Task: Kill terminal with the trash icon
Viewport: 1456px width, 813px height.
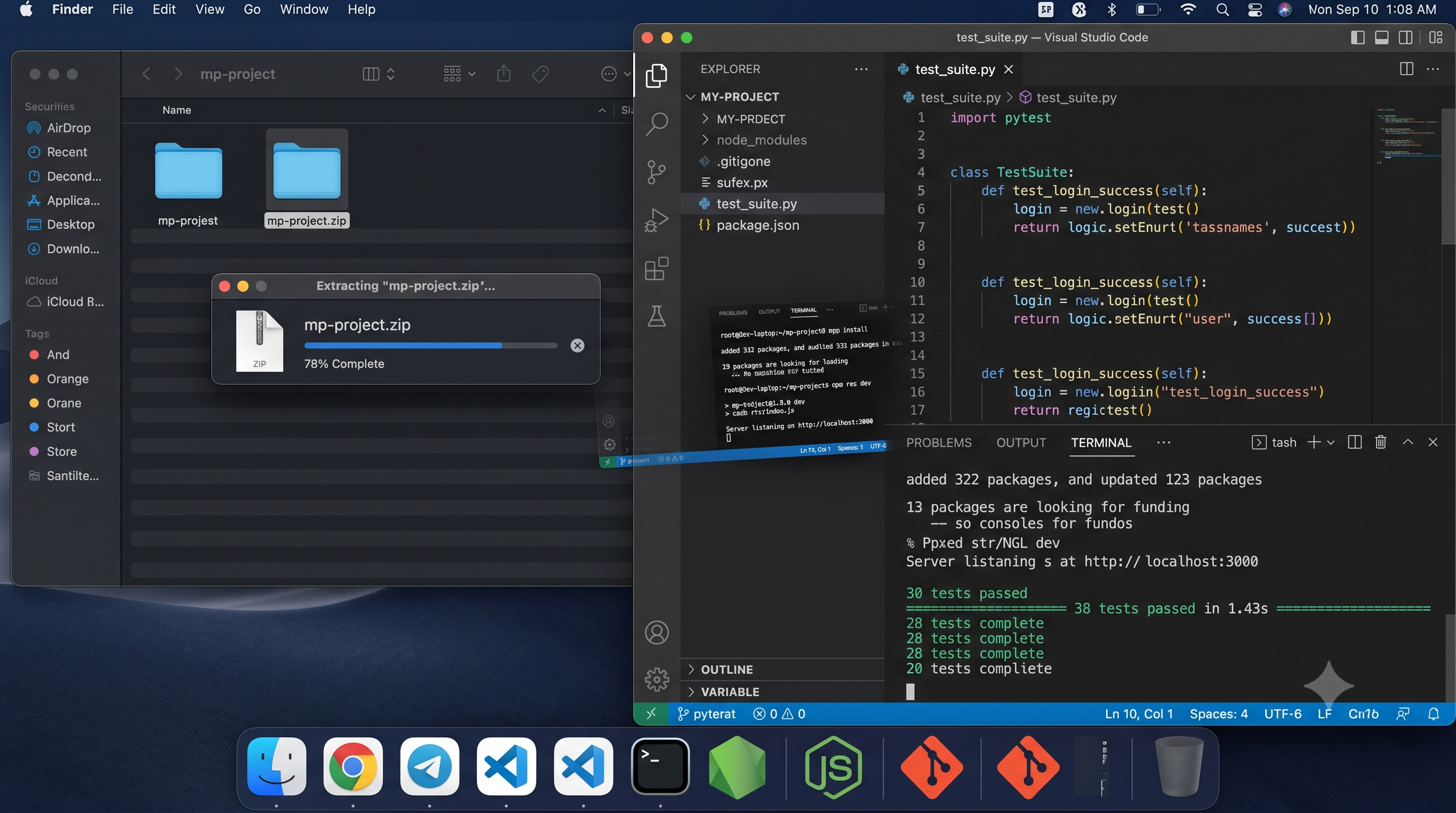Action: pyautogui.click(x=1380, y=442)
